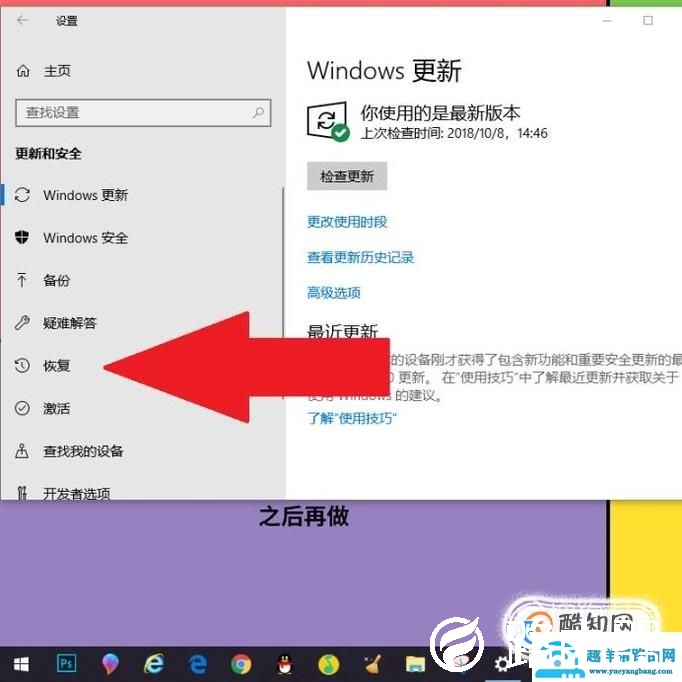The width and height of the screenshot is (682, 682).
Task: Launch Photoshop from the taskbar
Action: (x=67, y=664)
